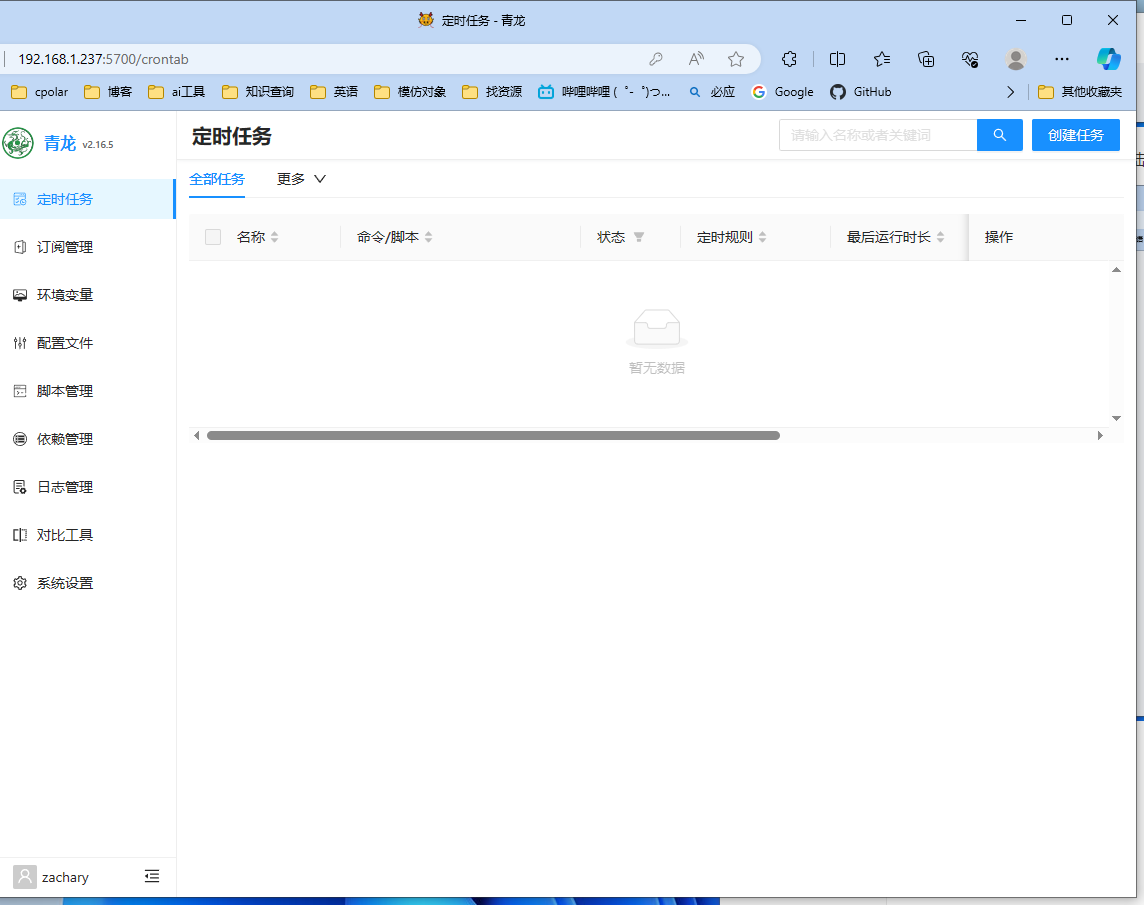Click the 青龙 title text
Image resolution: width=1144 pixels, height=905 pixels.
point(60,143)
